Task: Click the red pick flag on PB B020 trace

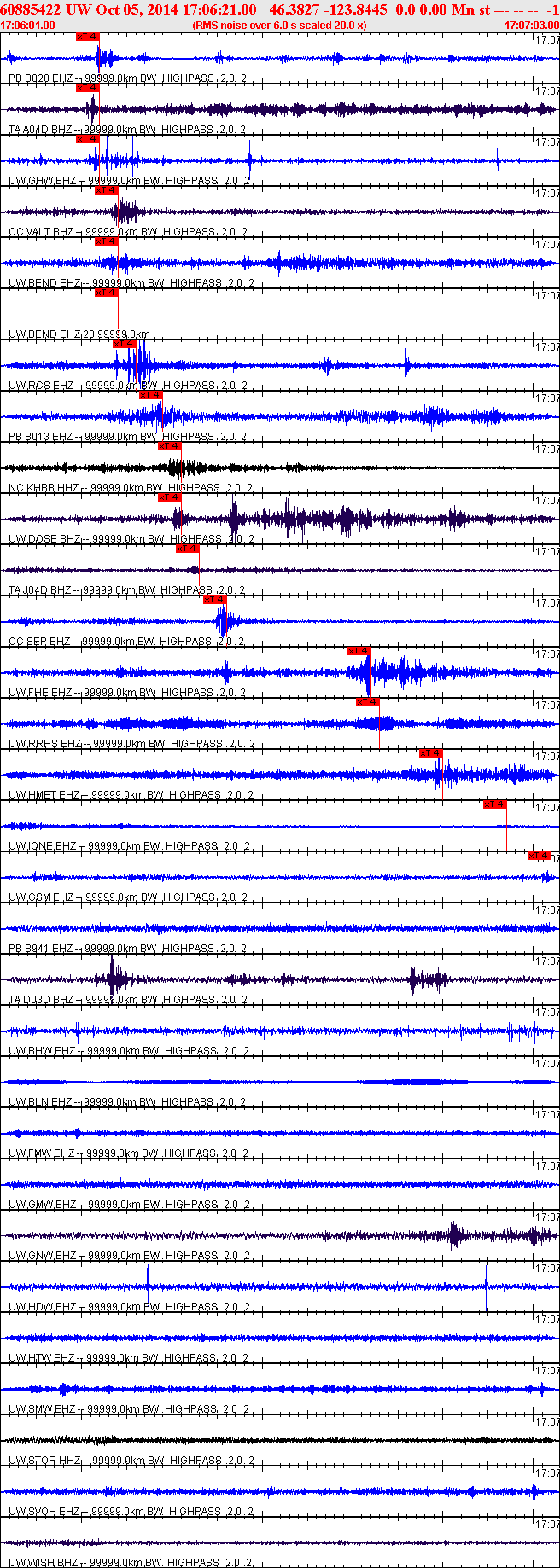Action: click(x=88, y=37)
